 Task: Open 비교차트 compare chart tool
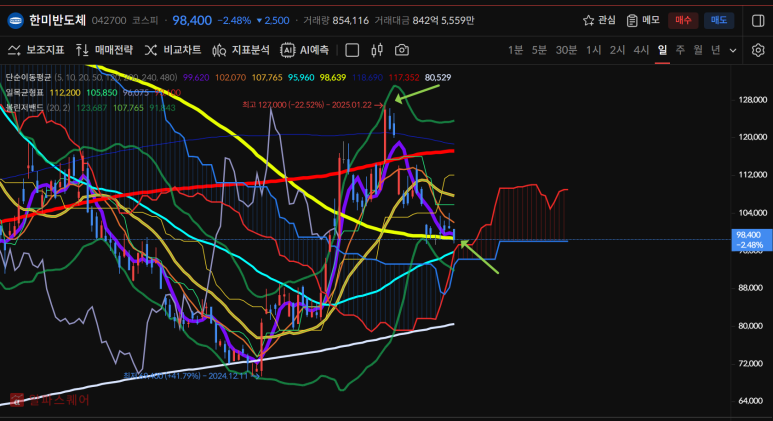[173, 50]
